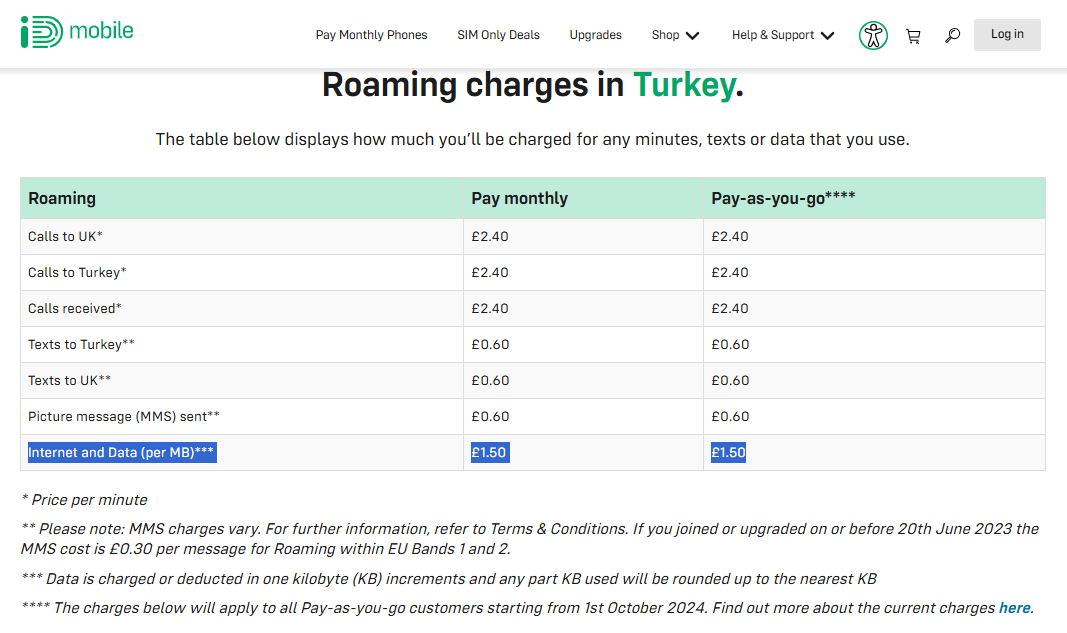
Task: Open the accessibility options icon
Action: click(873, 35)
